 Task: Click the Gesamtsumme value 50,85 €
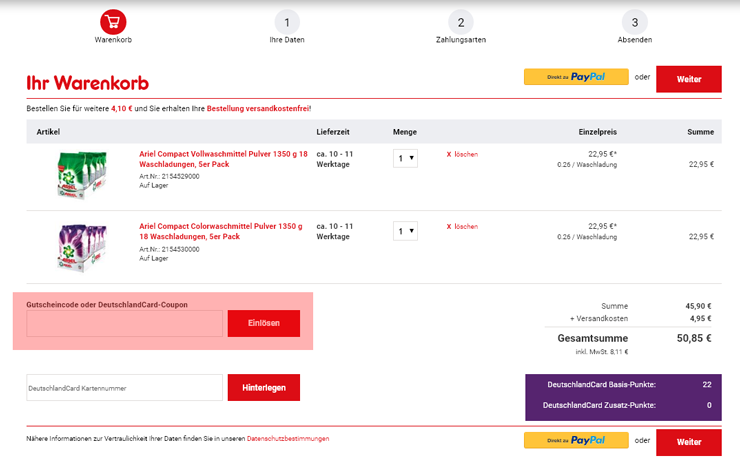pos(694,338)
